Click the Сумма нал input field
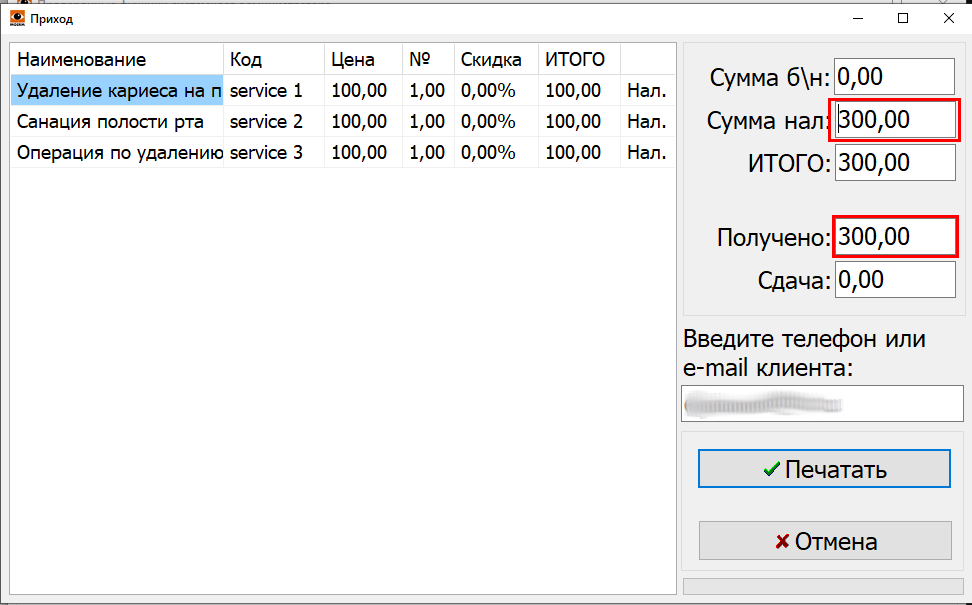Image resolution: width=972 pixels, height=605 pixels. click(895, 121)
